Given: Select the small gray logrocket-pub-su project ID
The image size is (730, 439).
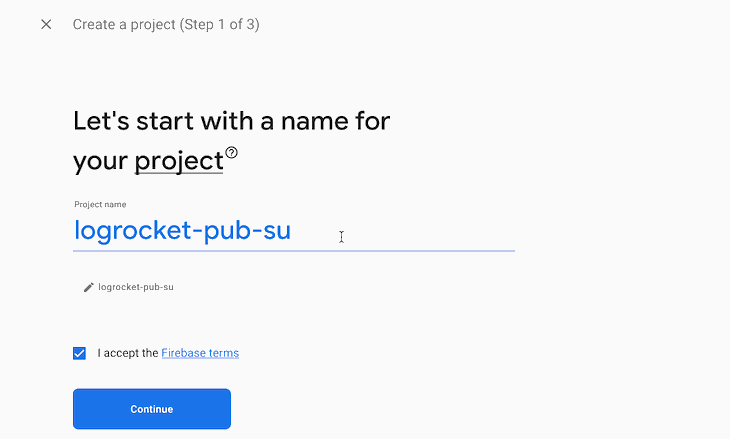Looking at the screenshot, I should tap(136, 287).
